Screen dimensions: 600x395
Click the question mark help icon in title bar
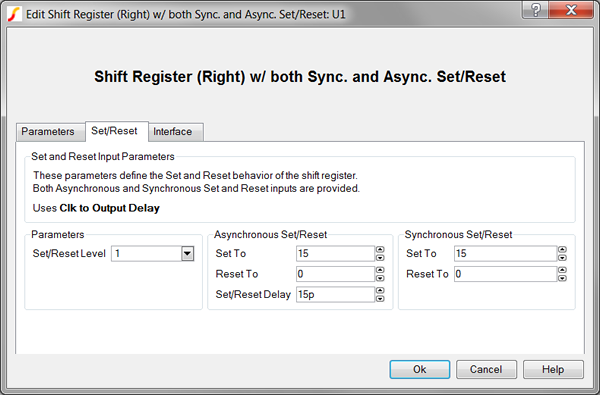point(536,10)
